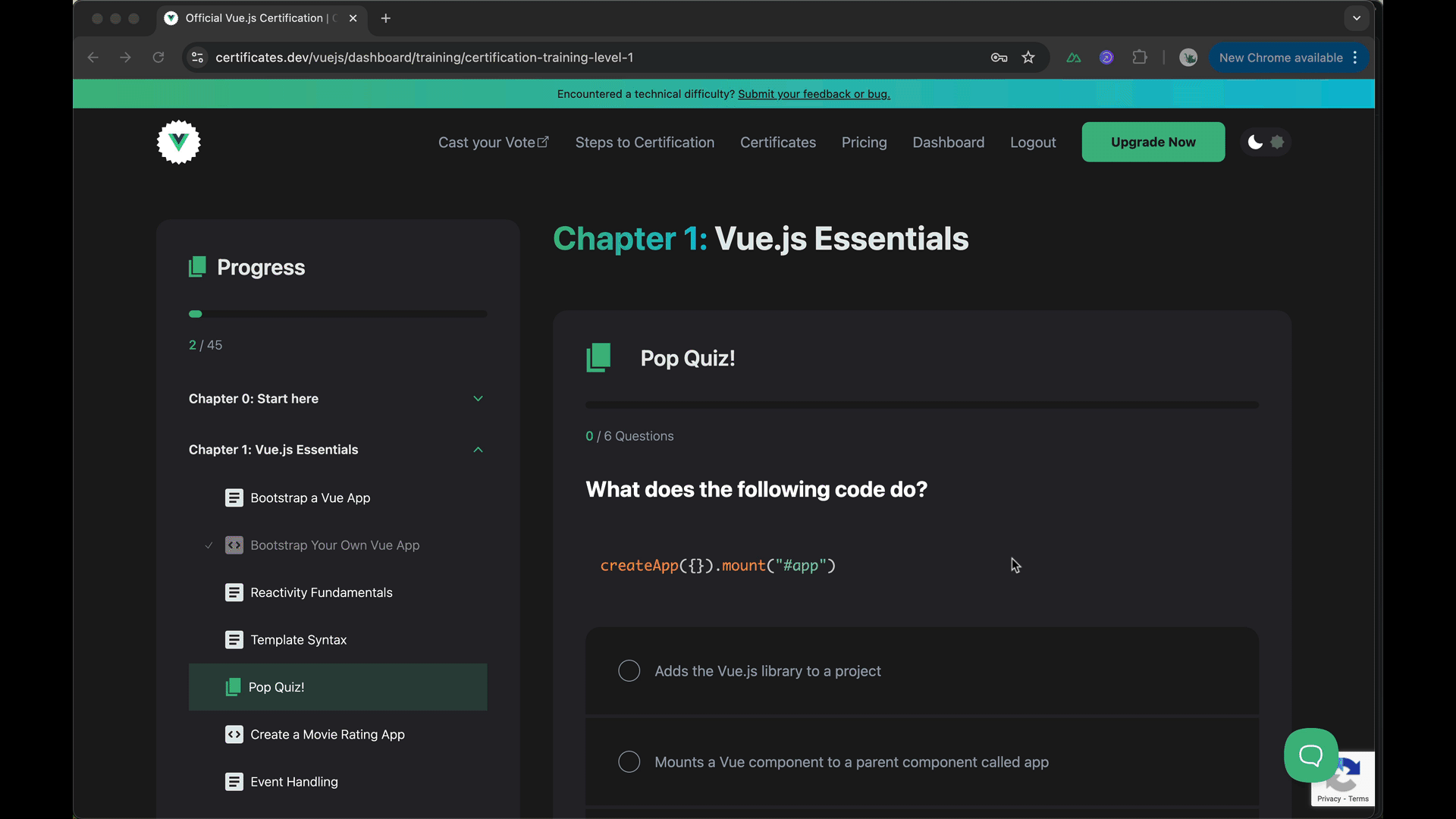Open the tab search dropdown arrow
The height and width of the screenshot is (819, 1456).
1357,18
